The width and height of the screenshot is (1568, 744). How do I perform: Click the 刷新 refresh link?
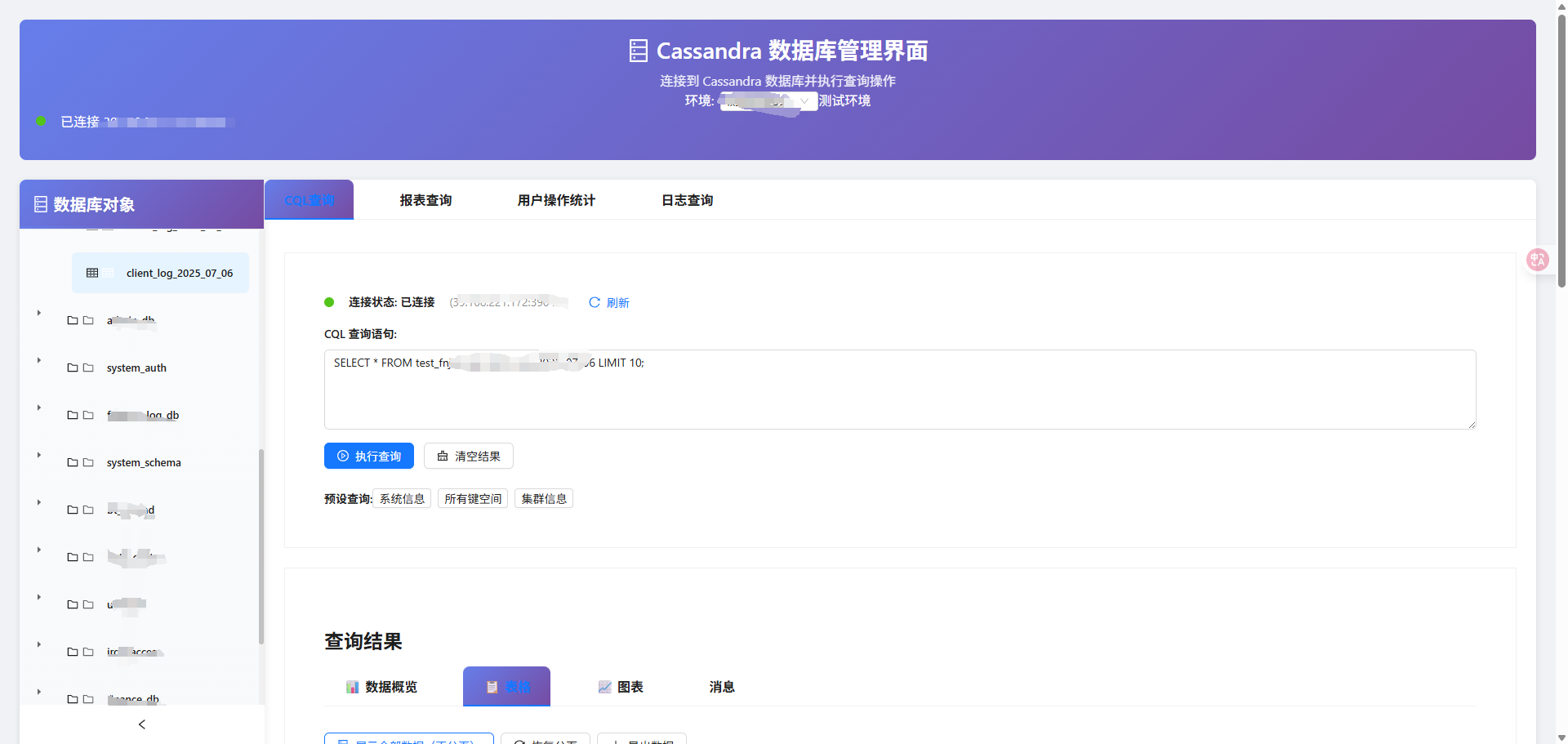pos(609,302)
